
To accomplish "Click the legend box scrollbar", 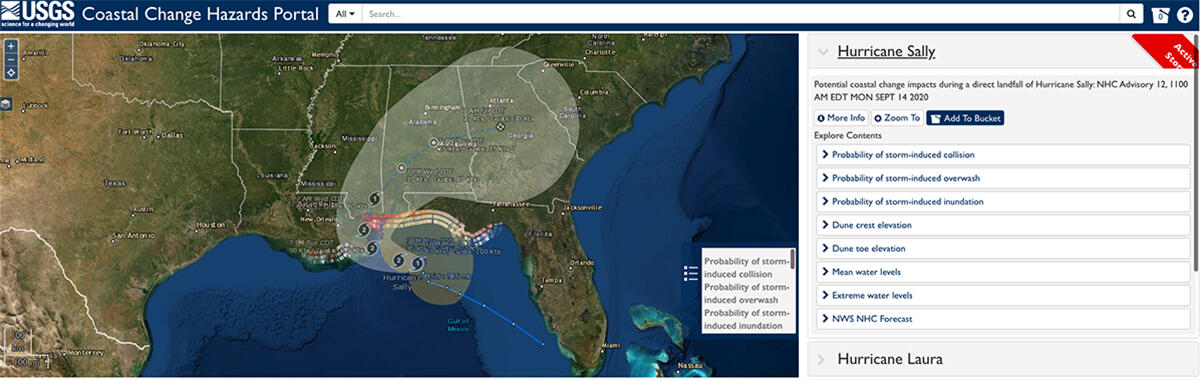I will coord(793,260).
